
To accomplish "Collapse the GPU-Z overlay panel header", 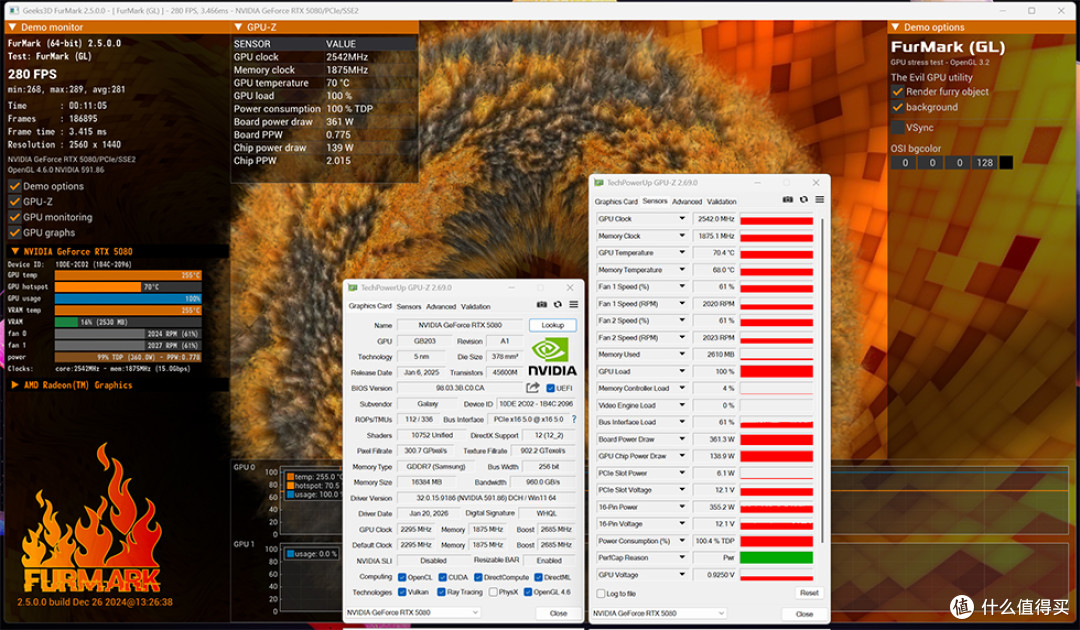I will [238, 27].
